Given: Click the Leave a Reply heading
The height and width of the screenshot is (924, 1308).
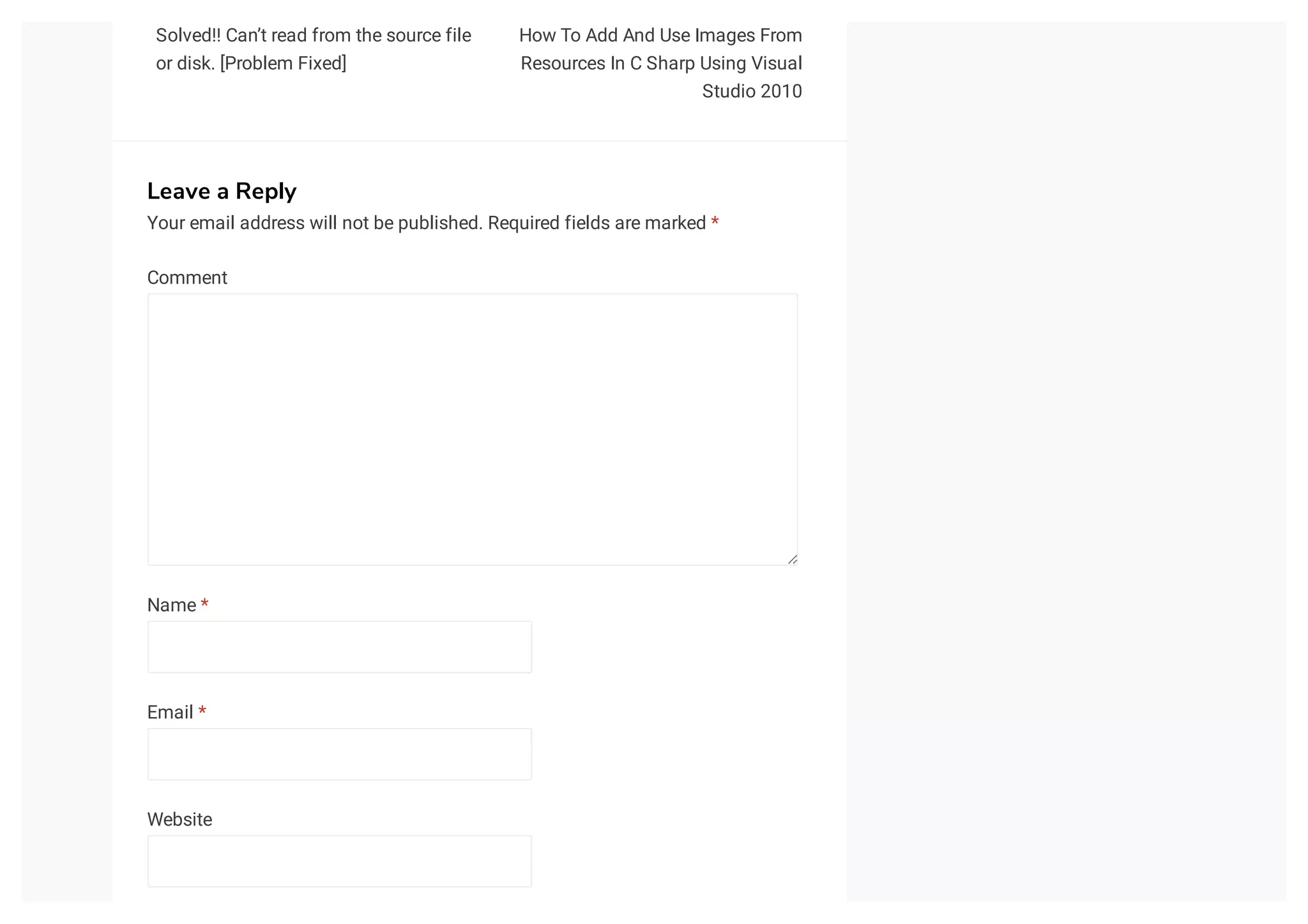Looking at the screenshot, I should (x=222, y=192).
